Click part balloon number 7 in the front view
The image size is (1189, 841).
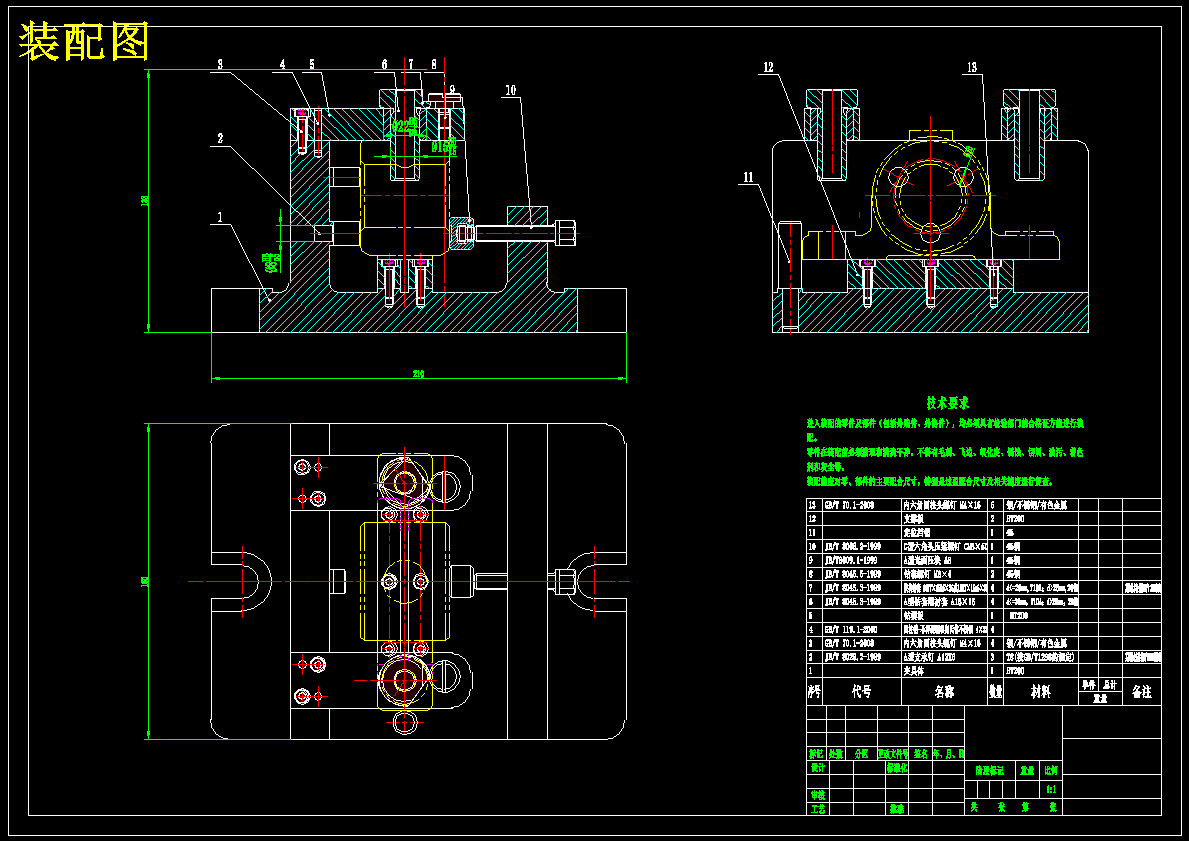pyautogui.click(x=411, y=64)
